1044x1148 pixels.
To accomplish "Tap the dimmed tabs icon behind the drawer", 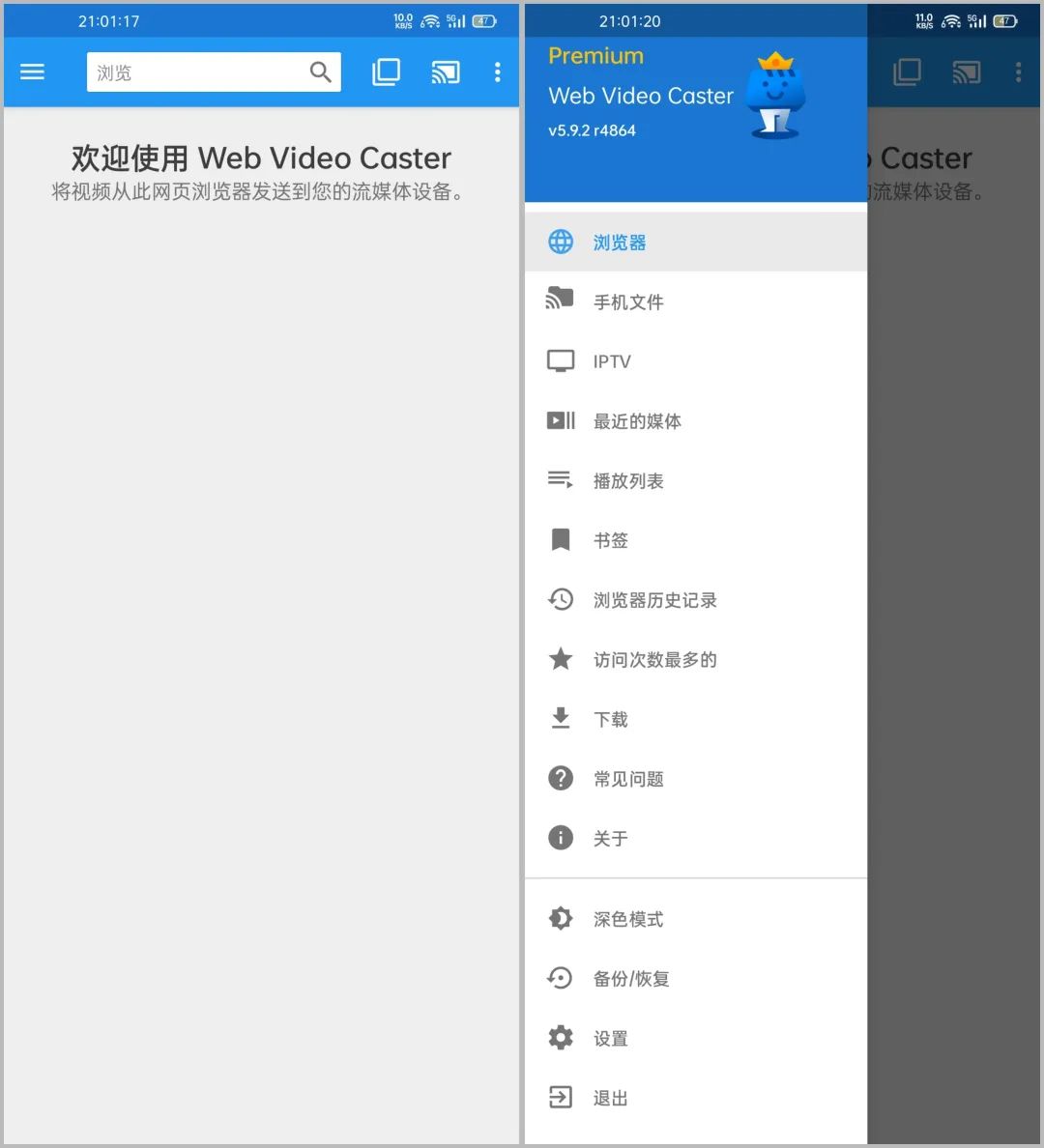I will [907, 72].
